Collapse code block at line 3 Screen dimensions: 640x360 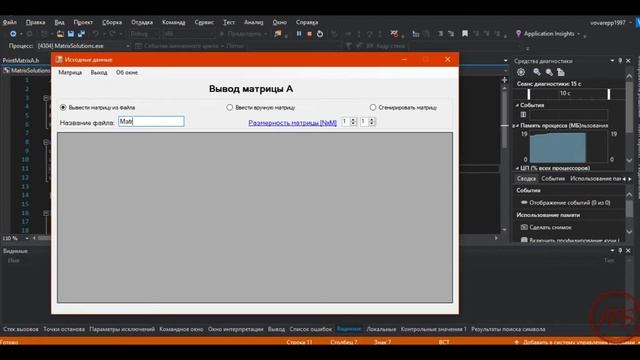46,98
